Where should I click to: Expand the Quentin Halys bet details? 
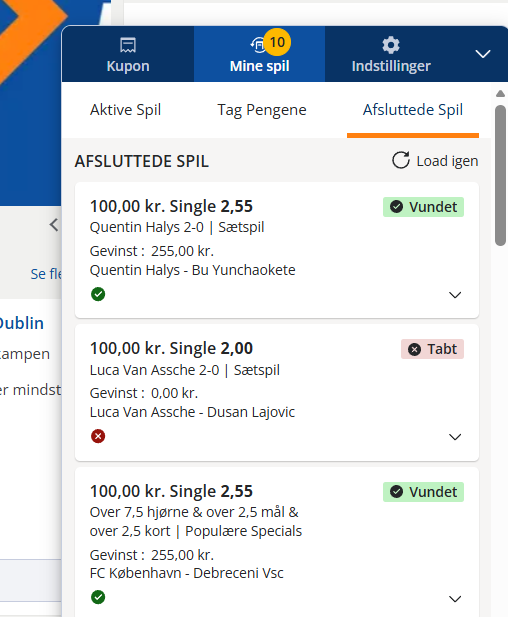pos(455,295)
